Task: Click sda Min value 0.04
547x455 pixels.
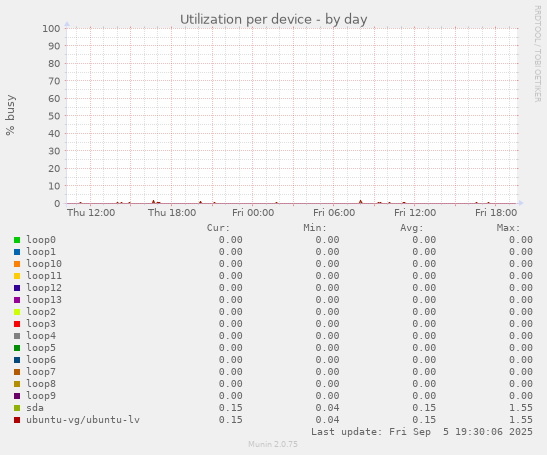Action: coord(327,408)
